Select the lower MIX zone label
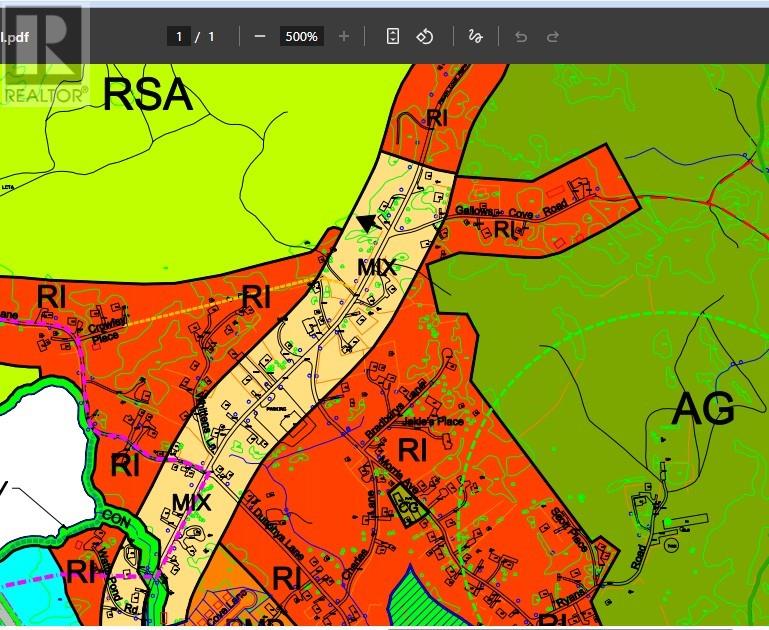The image size is (769, 630). [x=191, y=502]
